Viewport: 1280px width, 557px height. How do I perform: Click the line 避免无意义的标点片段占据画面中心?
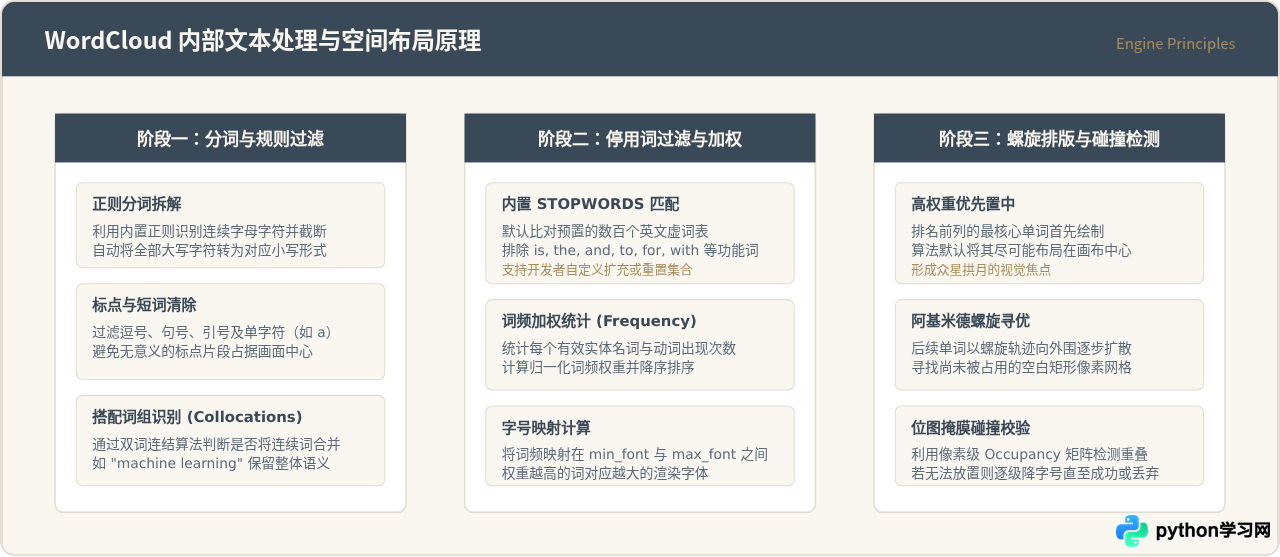[x=202, y=351]
